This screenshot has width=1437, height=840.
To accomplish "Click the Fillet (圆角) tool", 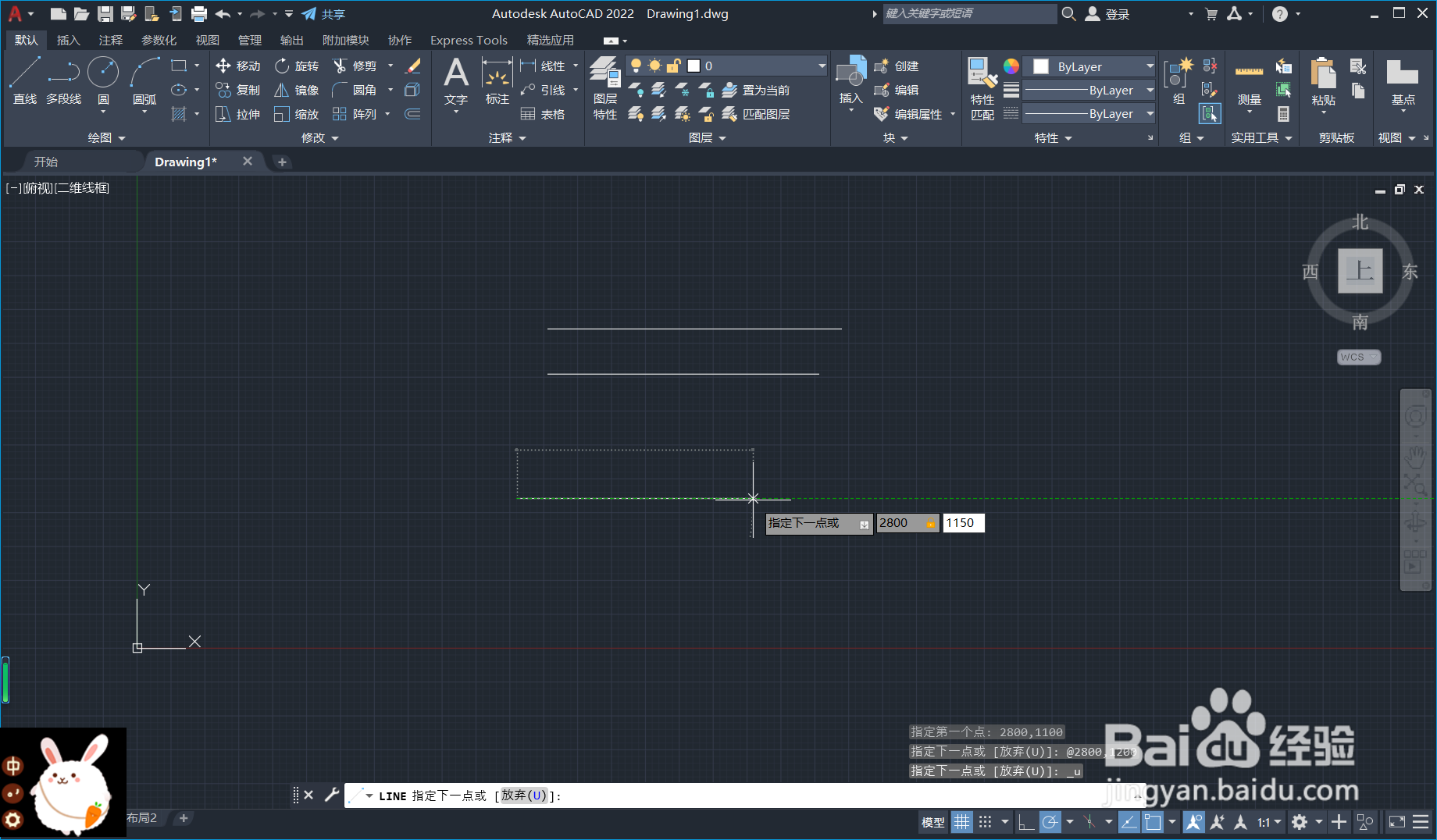I will [x=355, y=91].
